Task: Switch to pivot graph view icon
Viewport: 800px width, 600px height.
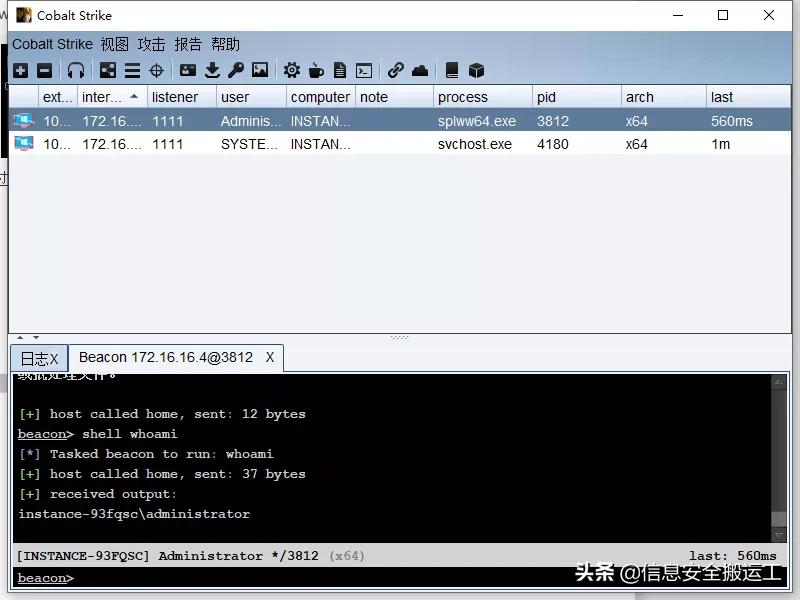Action: [107, 70]
